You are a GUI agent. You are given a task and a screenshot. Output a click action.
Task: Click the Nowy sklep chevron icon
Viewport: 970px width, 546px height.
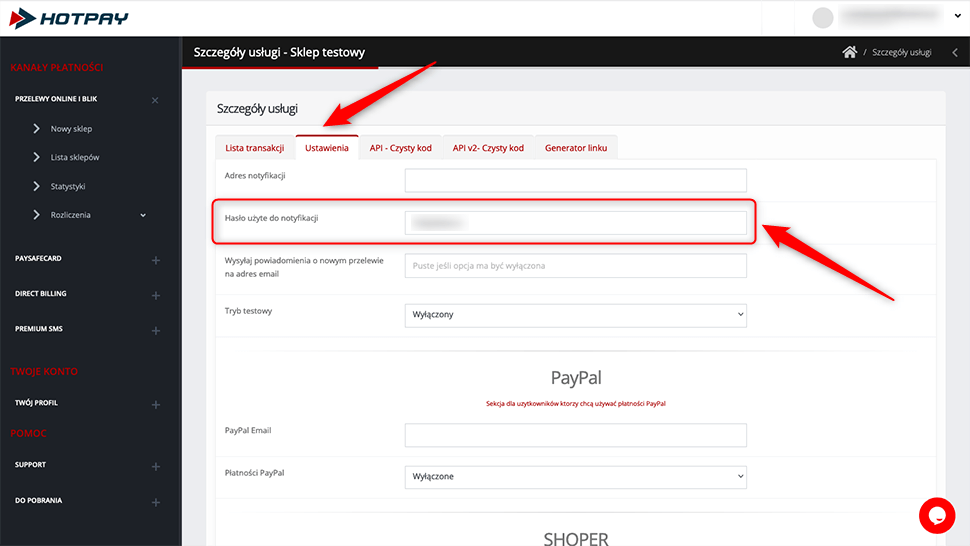pos(36,129)
